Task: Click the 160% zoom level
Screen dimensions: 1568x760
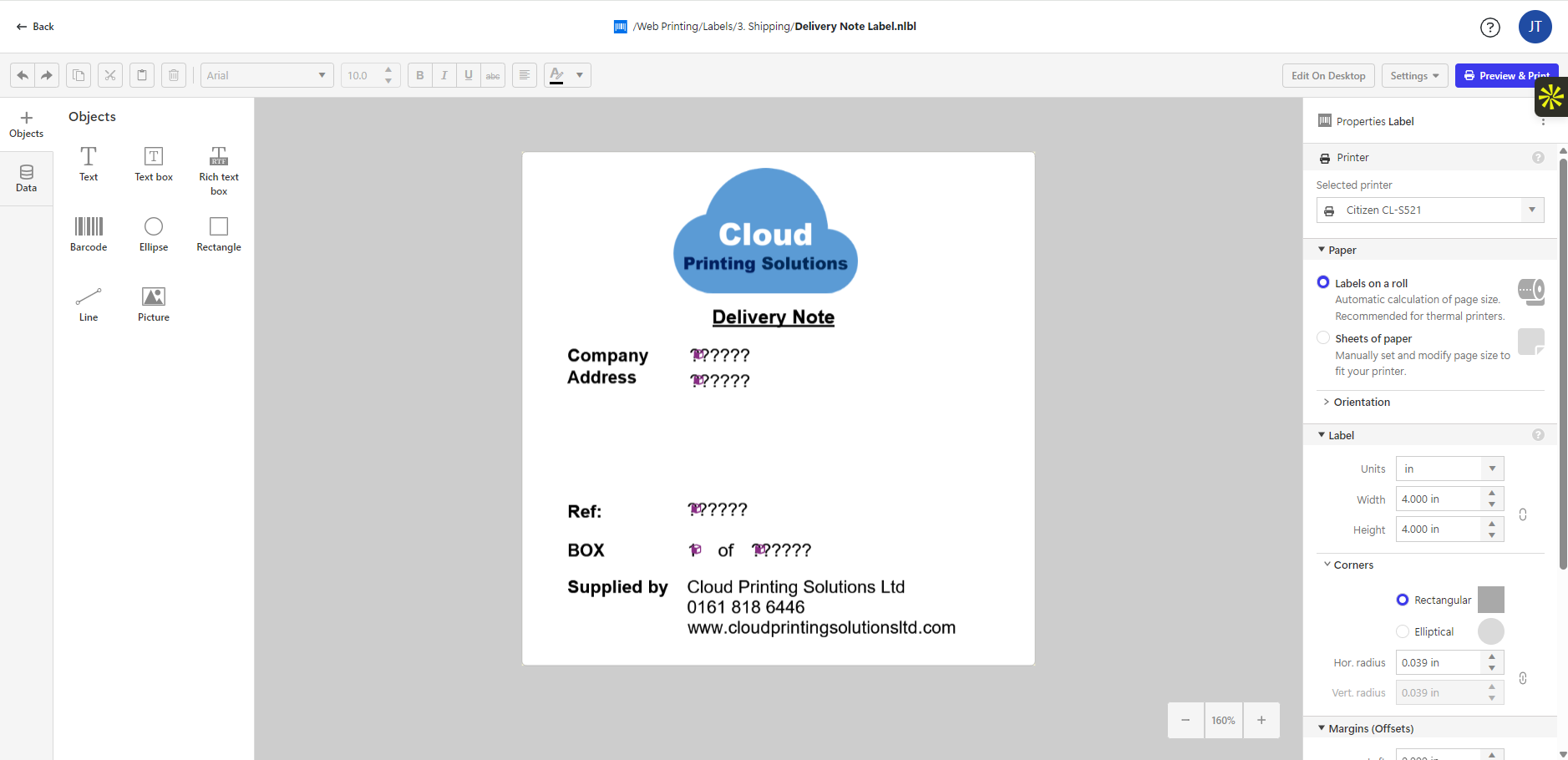Action: [1224, 720]
